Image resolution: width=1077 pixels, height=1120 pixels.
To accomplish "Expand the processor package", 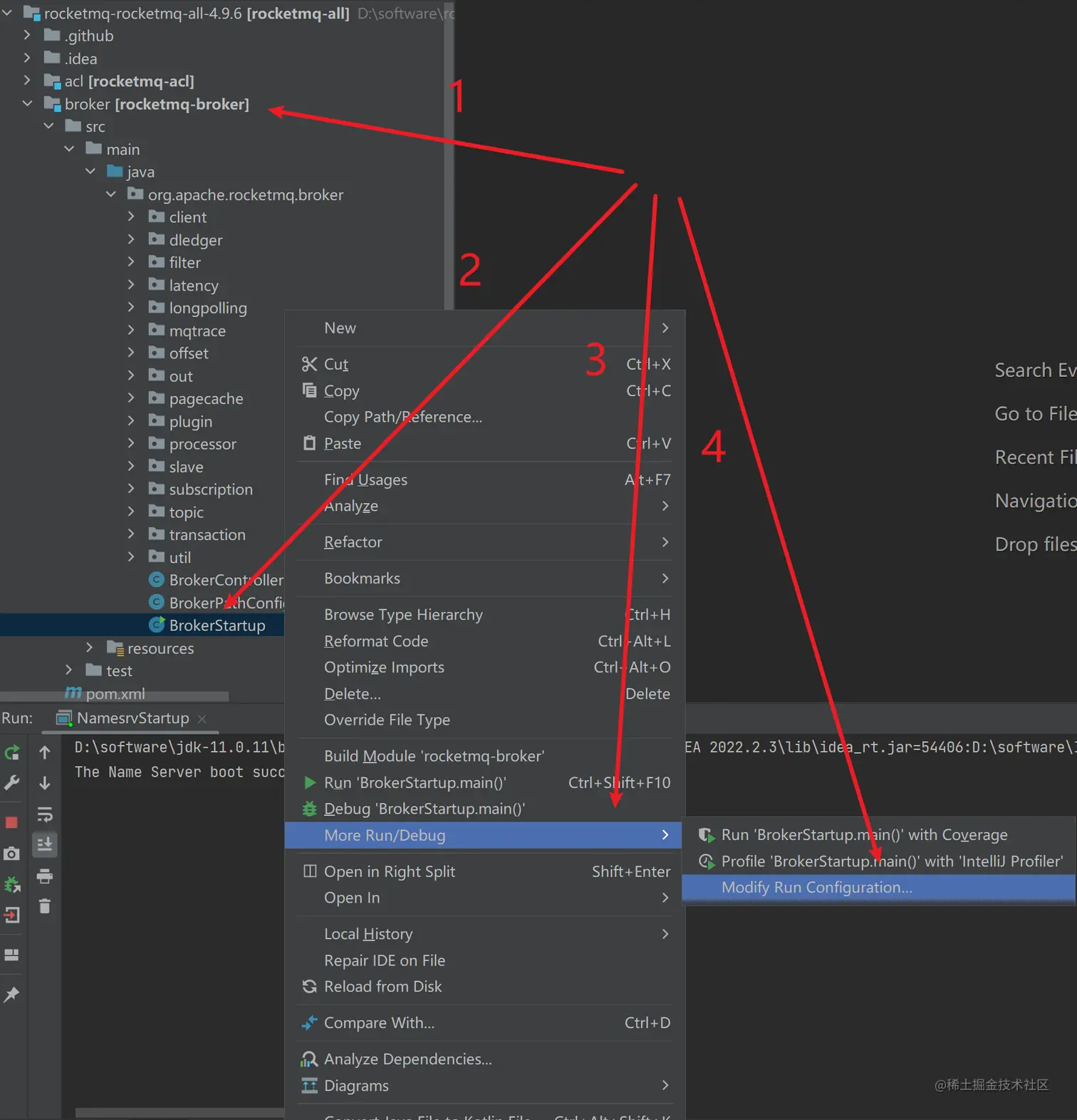I will point(131,443).
